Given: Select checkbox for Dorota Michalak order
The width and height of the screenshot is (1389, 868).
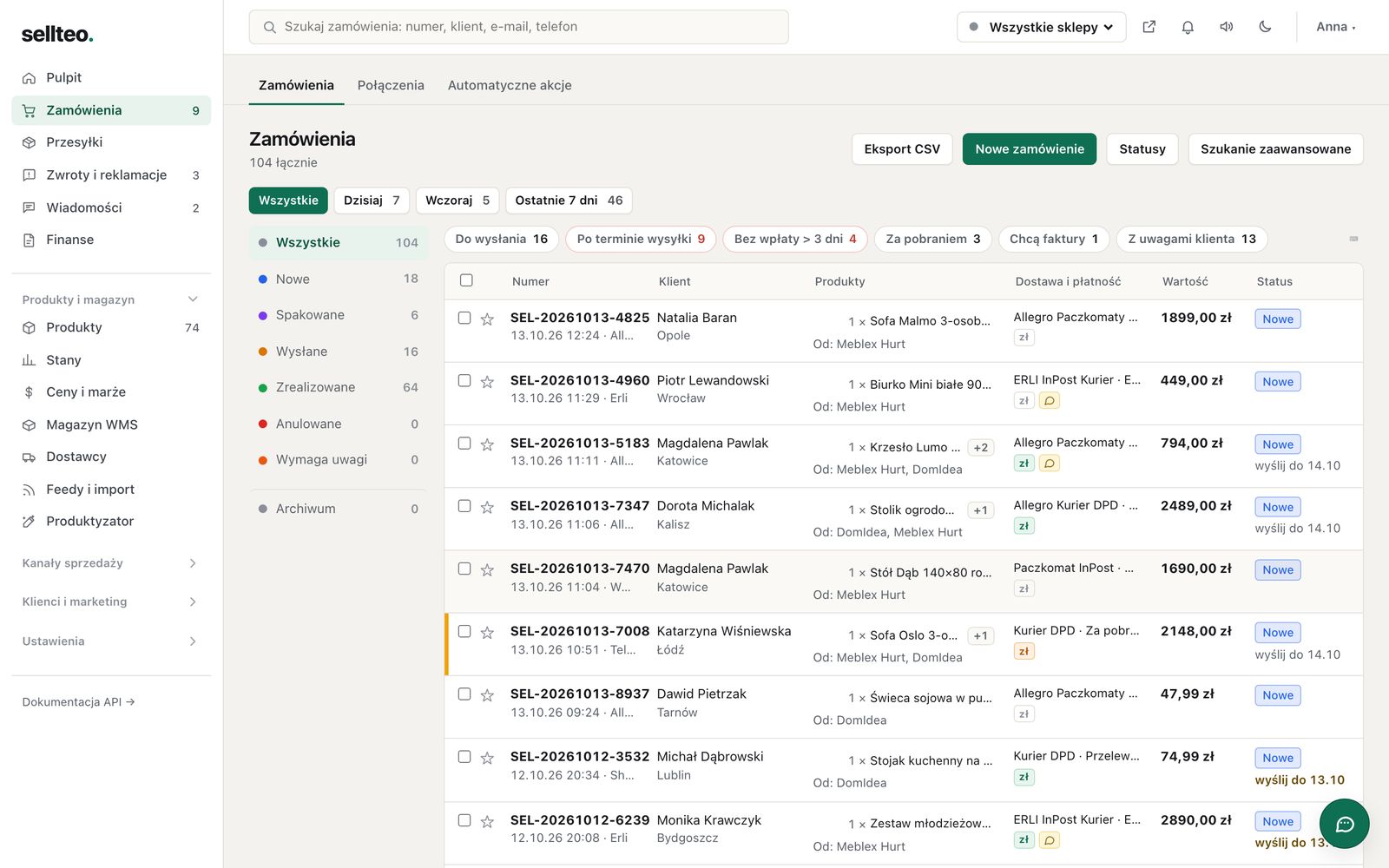Looking at the screenshot, I should point(464,506).
